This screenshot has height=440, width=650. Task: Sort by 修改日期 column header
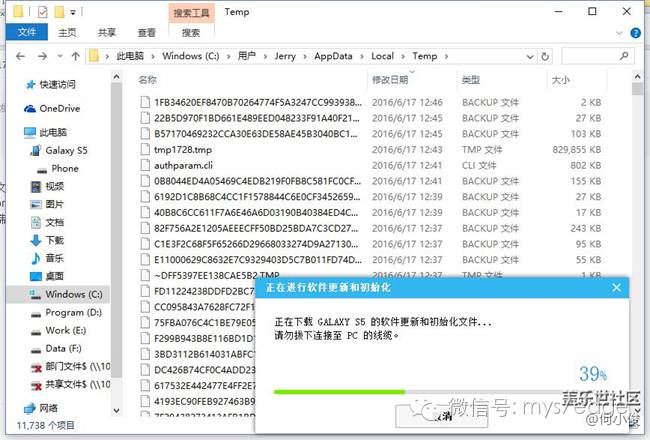(x=390, y=80)
